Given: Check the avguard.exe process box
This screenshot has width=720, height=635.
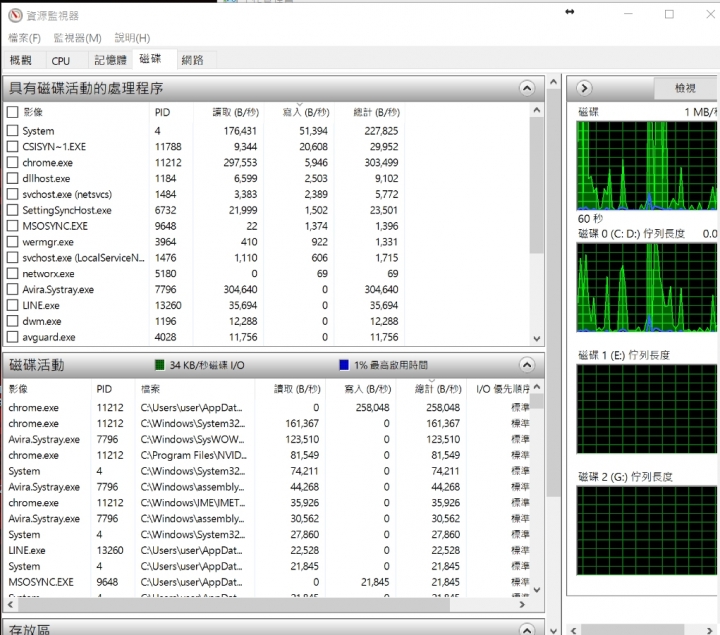Looking at the screenshot, I should (13, 337).
